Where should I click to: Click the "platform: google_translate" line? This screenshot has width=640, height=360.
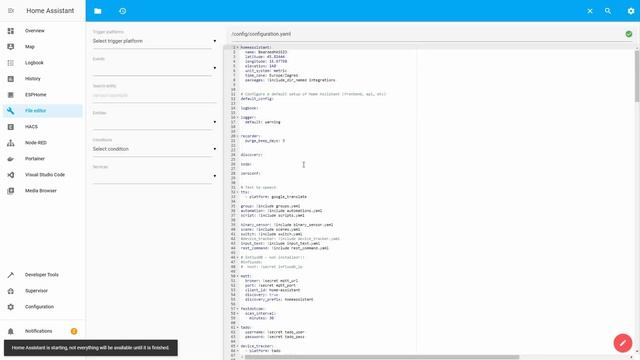[276, 197]
